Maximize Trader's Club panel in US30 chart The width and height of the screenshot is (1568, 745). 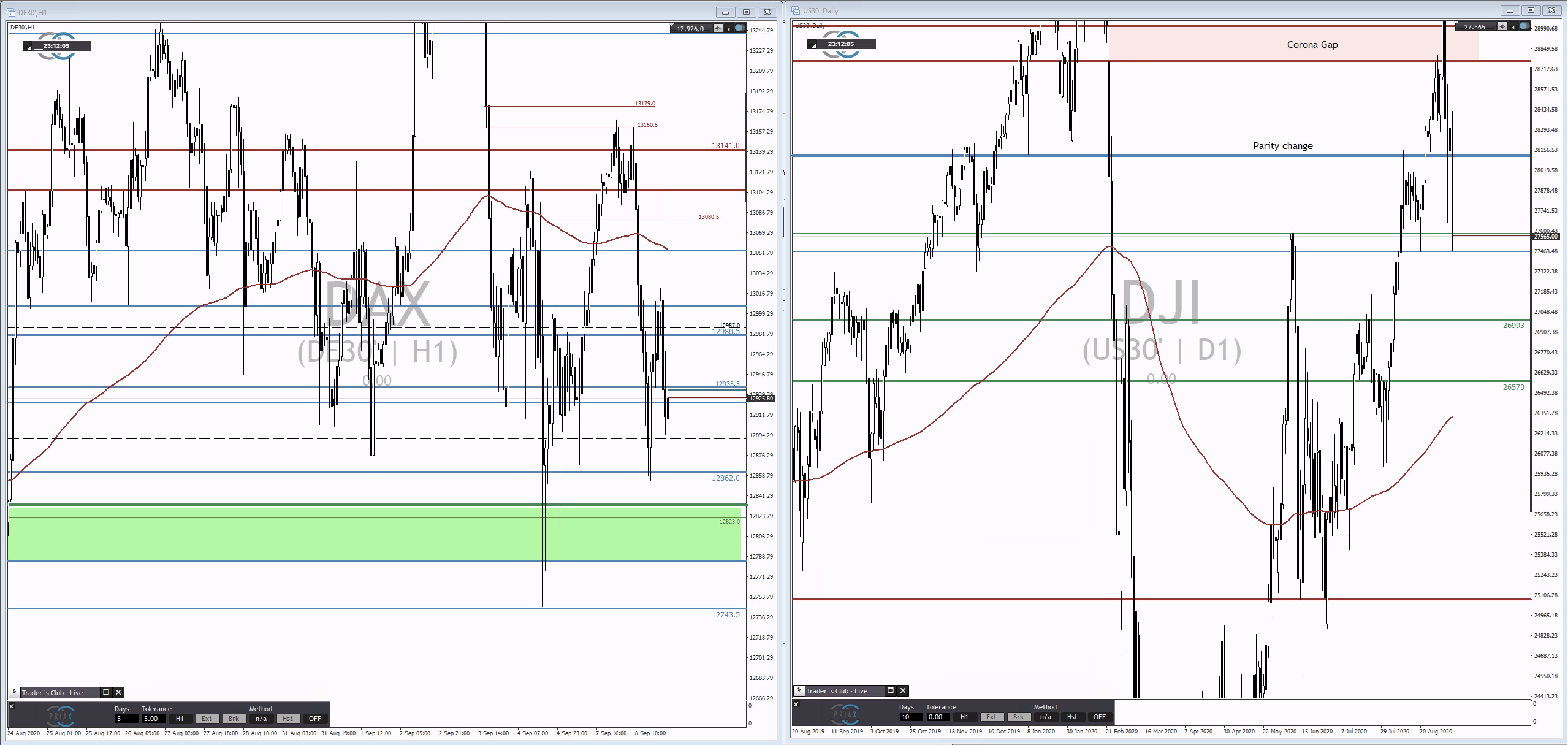(x=891, y=690)
